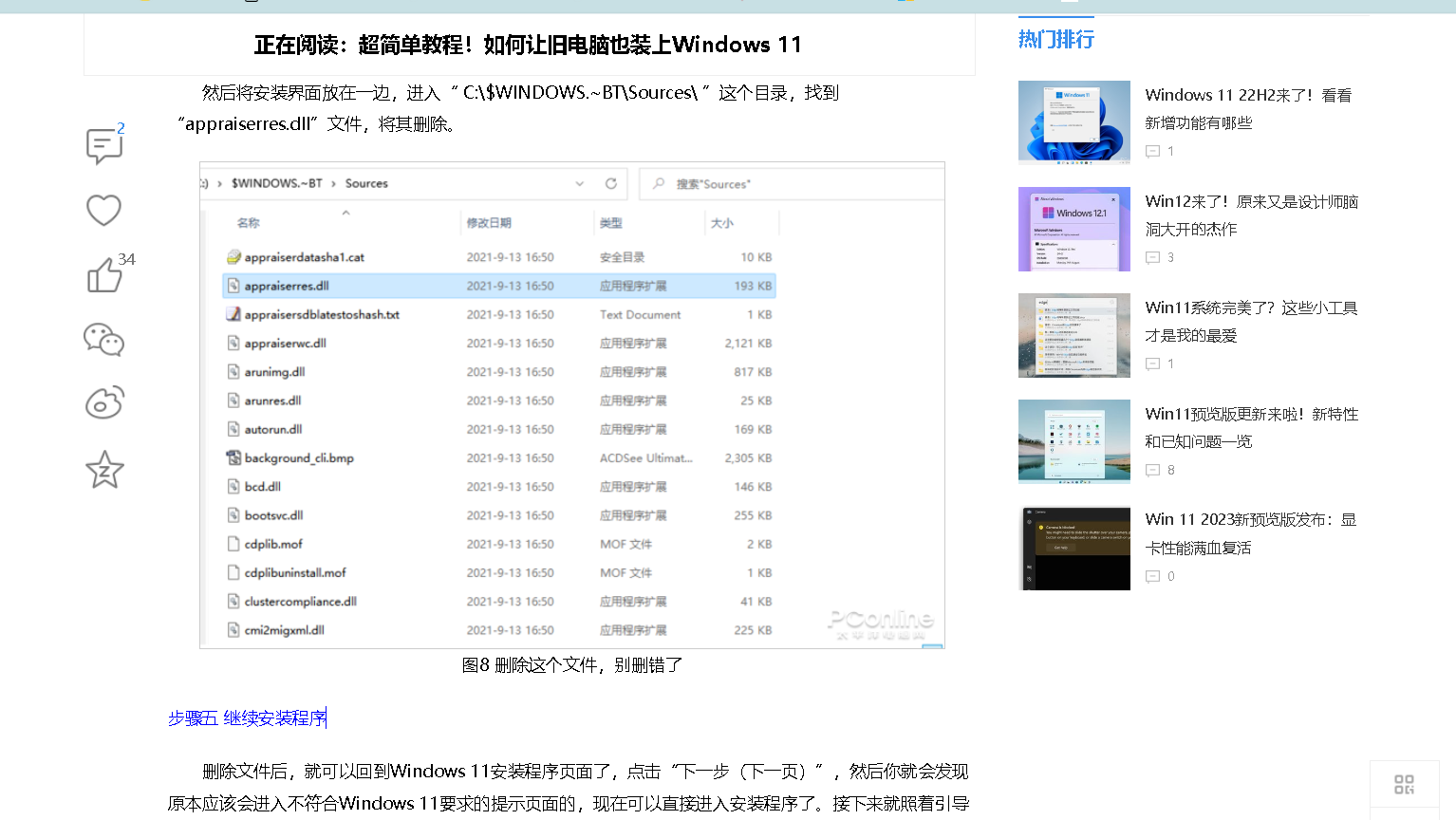The image size is (1456, 820).
Task: Open Win11系统完美了 article link
Action: point(1251,322)
